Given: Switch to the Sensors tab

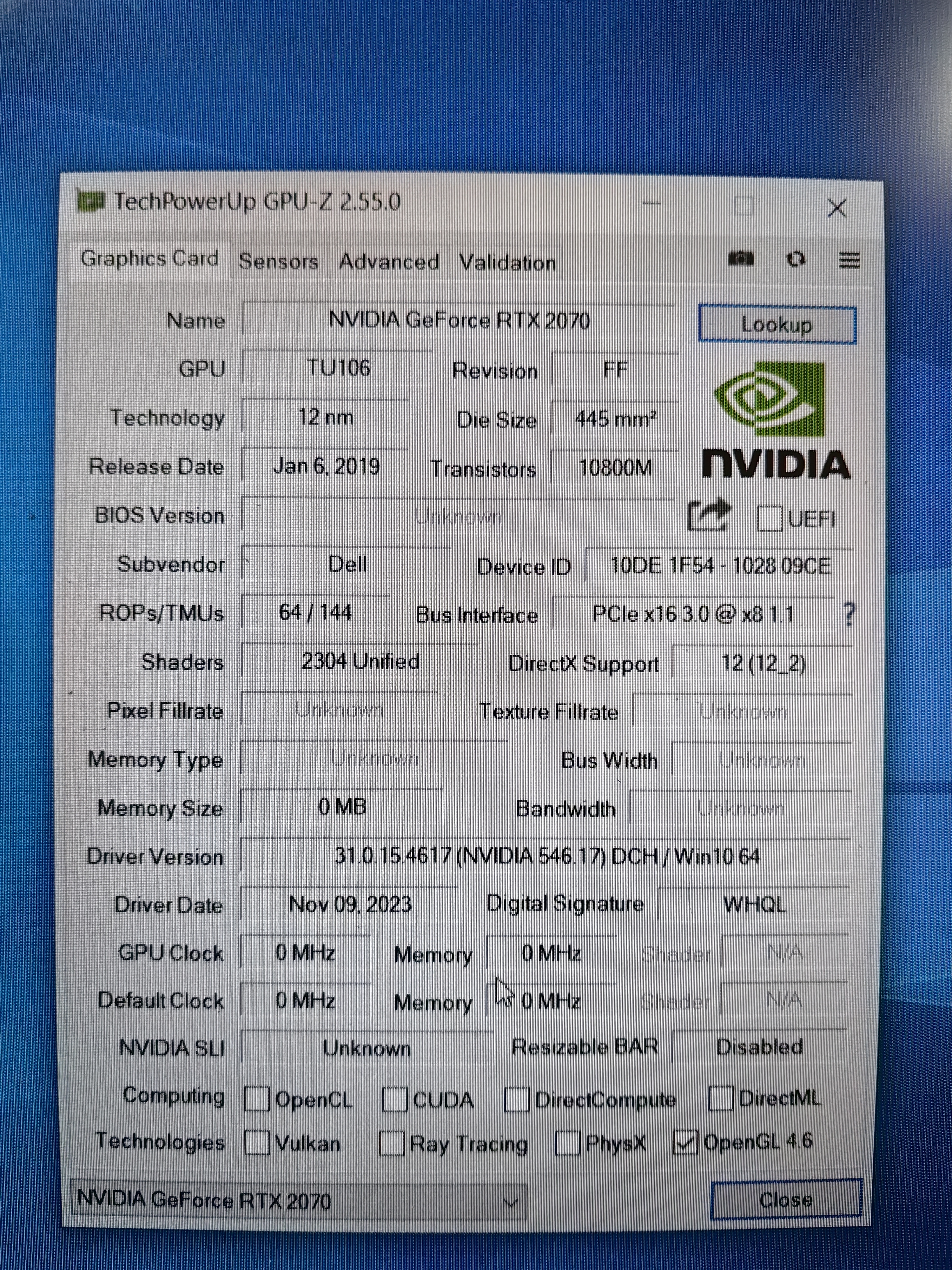Looking at the screenshot, I should tap(278, 261).
